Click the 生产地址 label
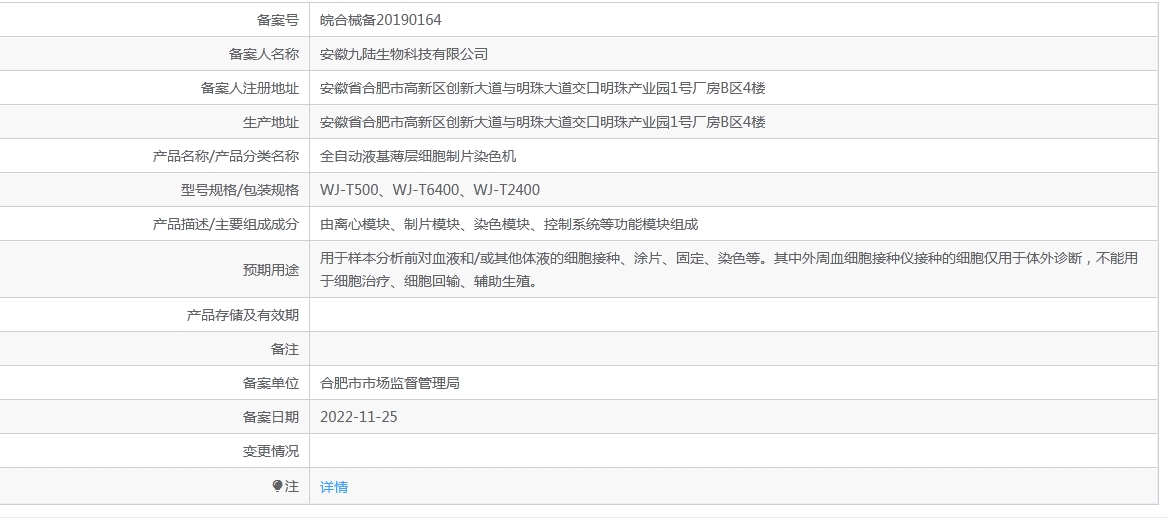Image resolution: width=1168 pixels, height=526 pixels. pos(270,122)
